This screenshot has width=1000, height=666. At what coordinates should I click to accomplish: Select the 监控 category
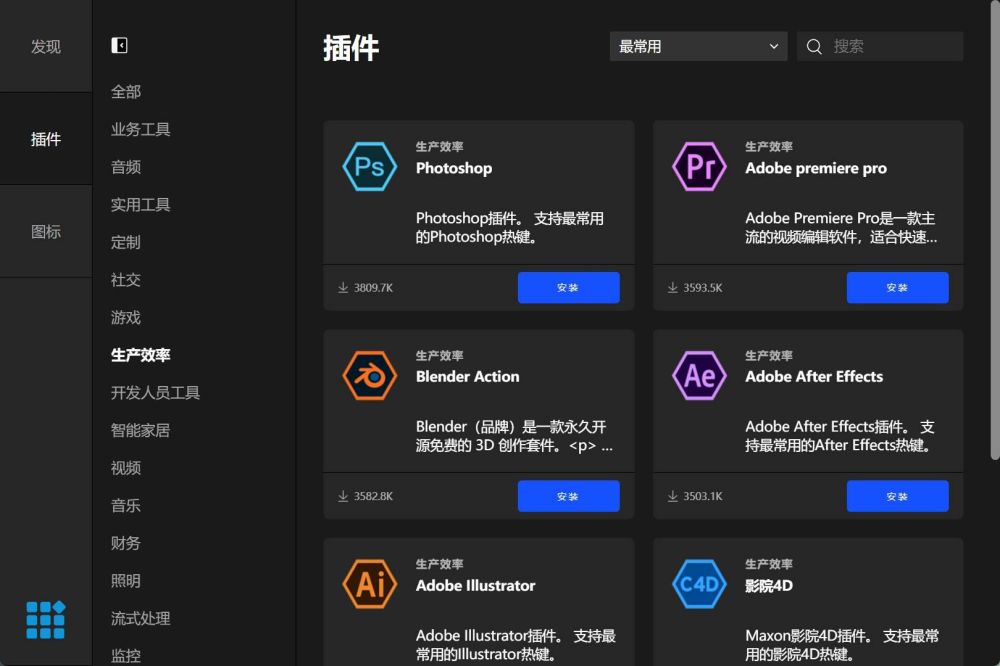126,656
